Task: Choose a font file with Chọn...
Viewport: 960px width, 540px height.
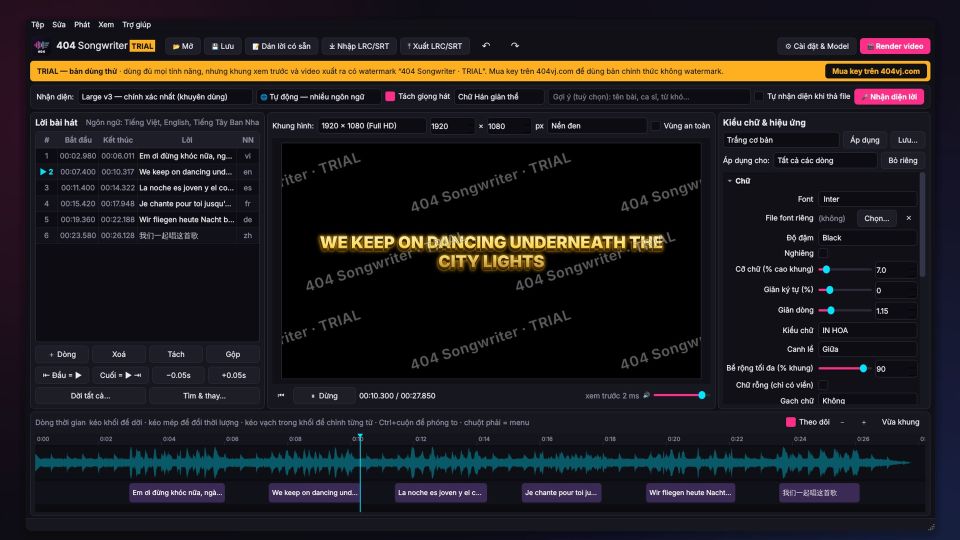Action: pos(877,218)
